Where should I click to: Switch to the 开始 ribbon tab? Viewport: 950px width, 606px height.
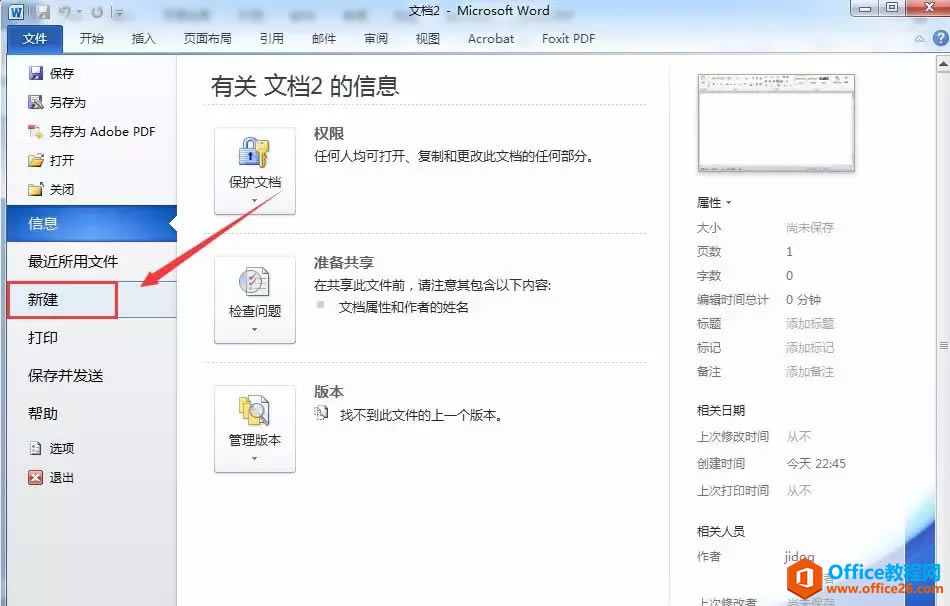(91, 39)
